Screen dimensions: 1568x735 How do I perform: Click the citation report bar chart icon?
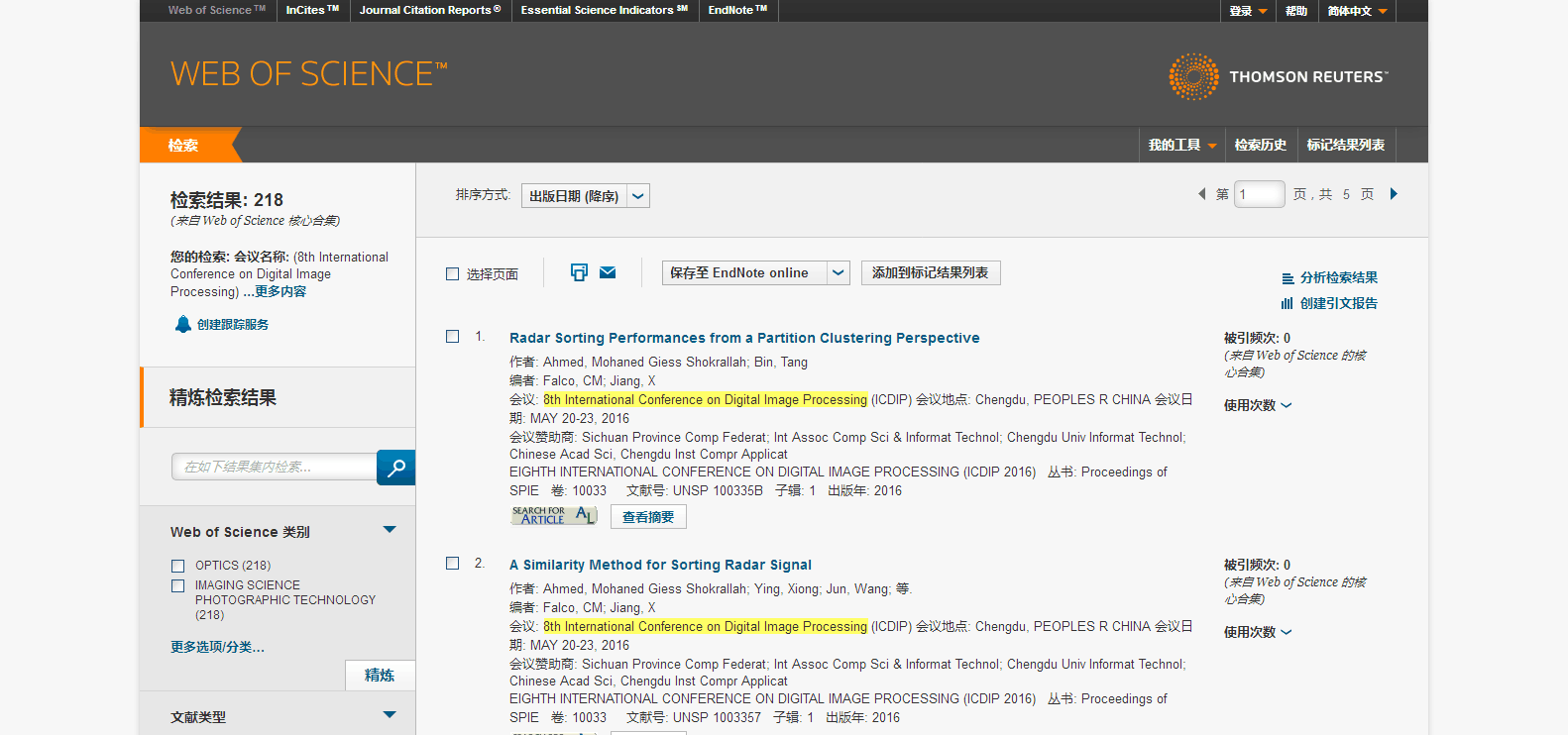pyautogui.click(x=1288, y=304)
